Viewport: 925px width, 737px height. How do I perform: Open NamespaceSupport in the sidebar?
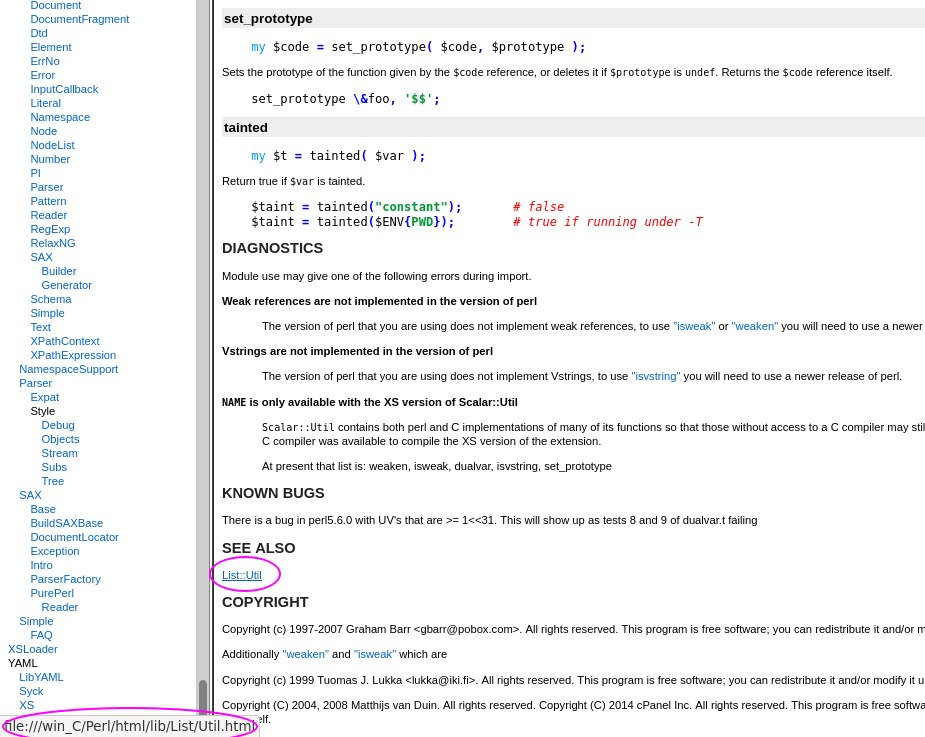[x=68, y=369]
